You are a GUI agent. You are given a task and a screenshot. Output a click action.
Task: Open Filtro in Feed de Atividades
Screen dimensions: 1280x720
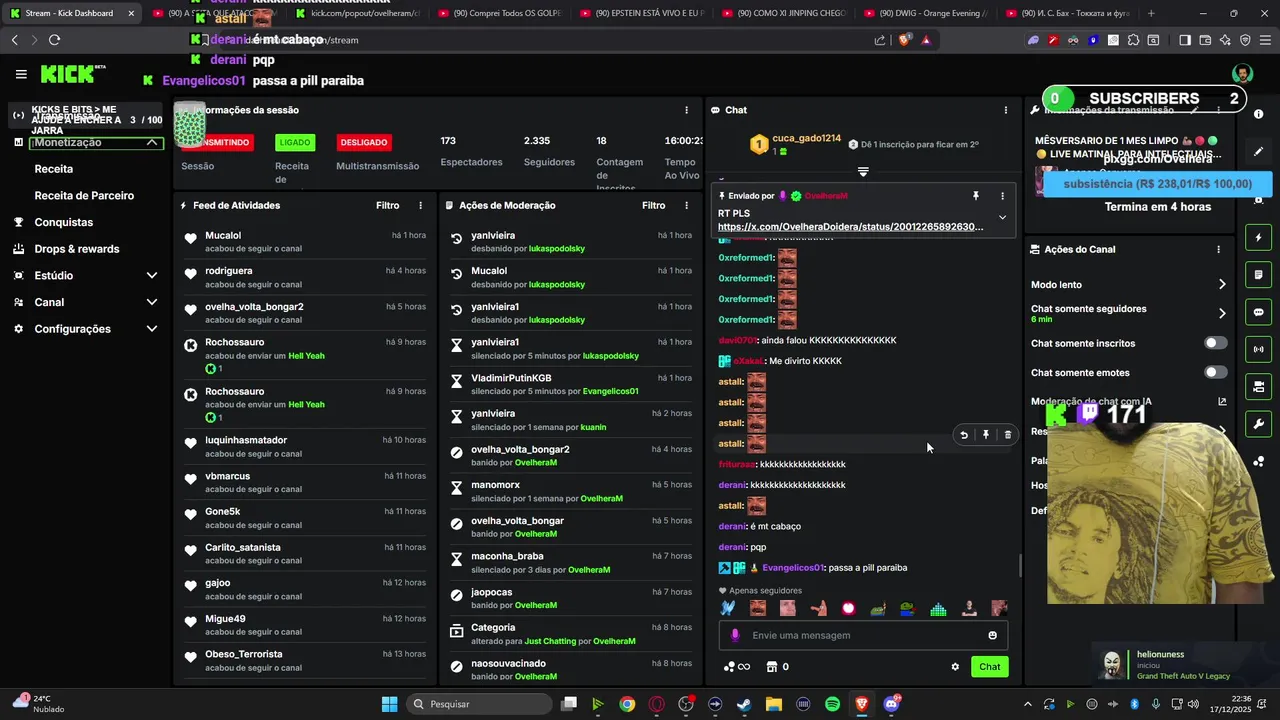tap(388, 205)
